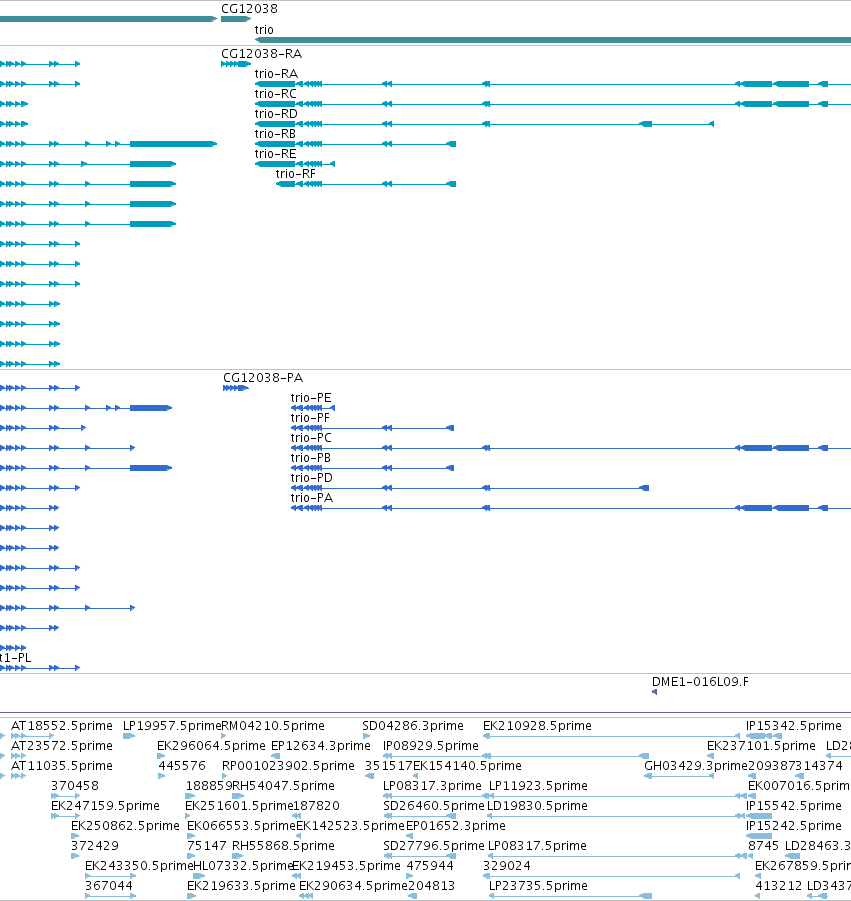Select the trio-PF protein label
This screenshot has height=901, width=851.
pos(310,418)
